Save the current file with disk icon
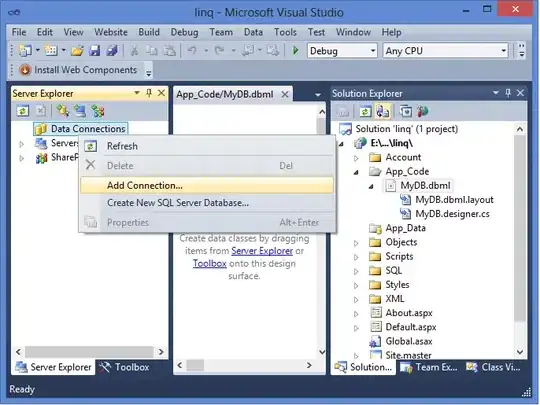Image resolution: width=540 pixels, height=405 pixels. pyautogui.click(x=94, y=51)
